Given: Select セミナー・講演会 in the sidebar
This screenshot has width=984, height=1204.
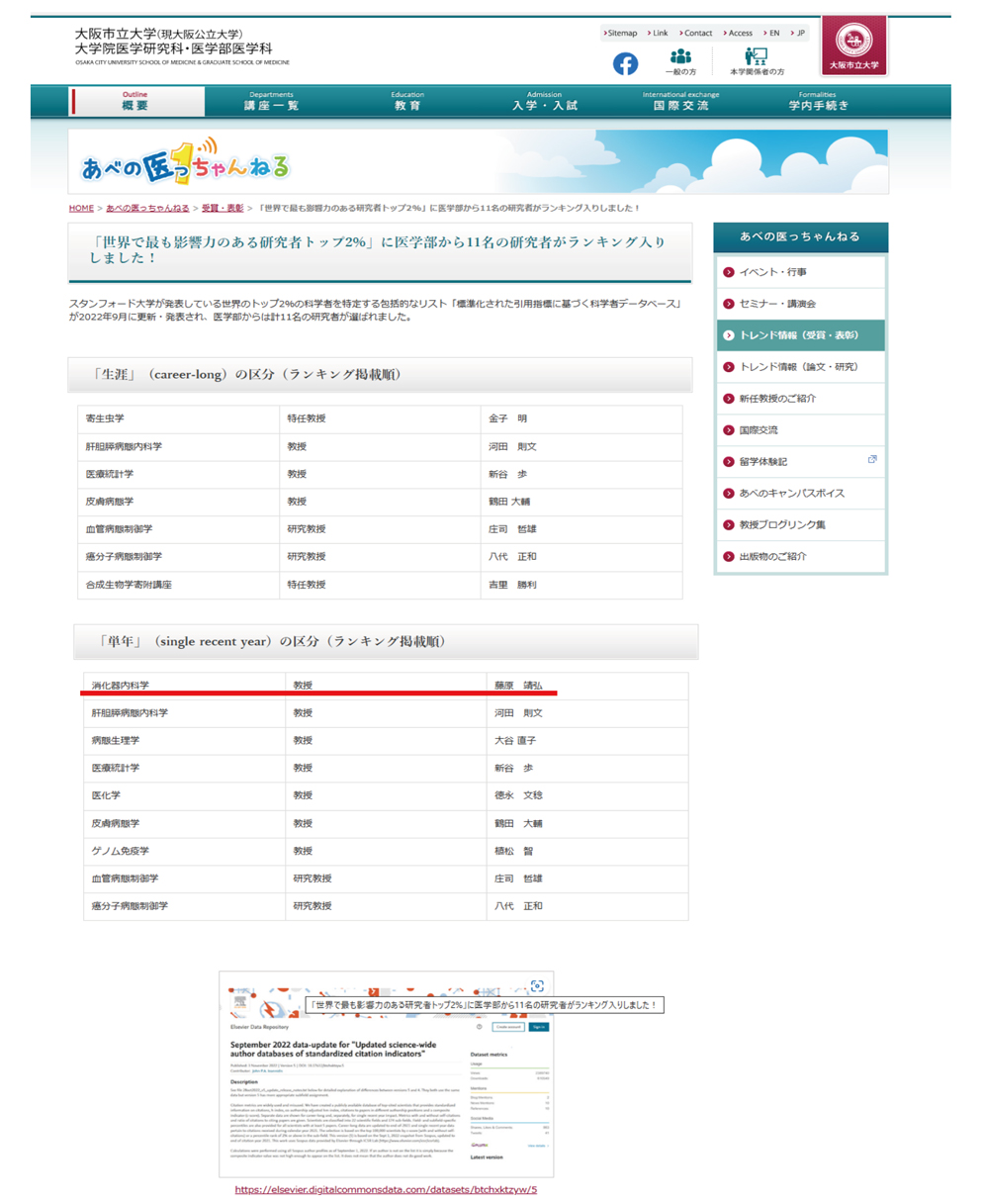Looking at the screenshot, I should (777, 304).
